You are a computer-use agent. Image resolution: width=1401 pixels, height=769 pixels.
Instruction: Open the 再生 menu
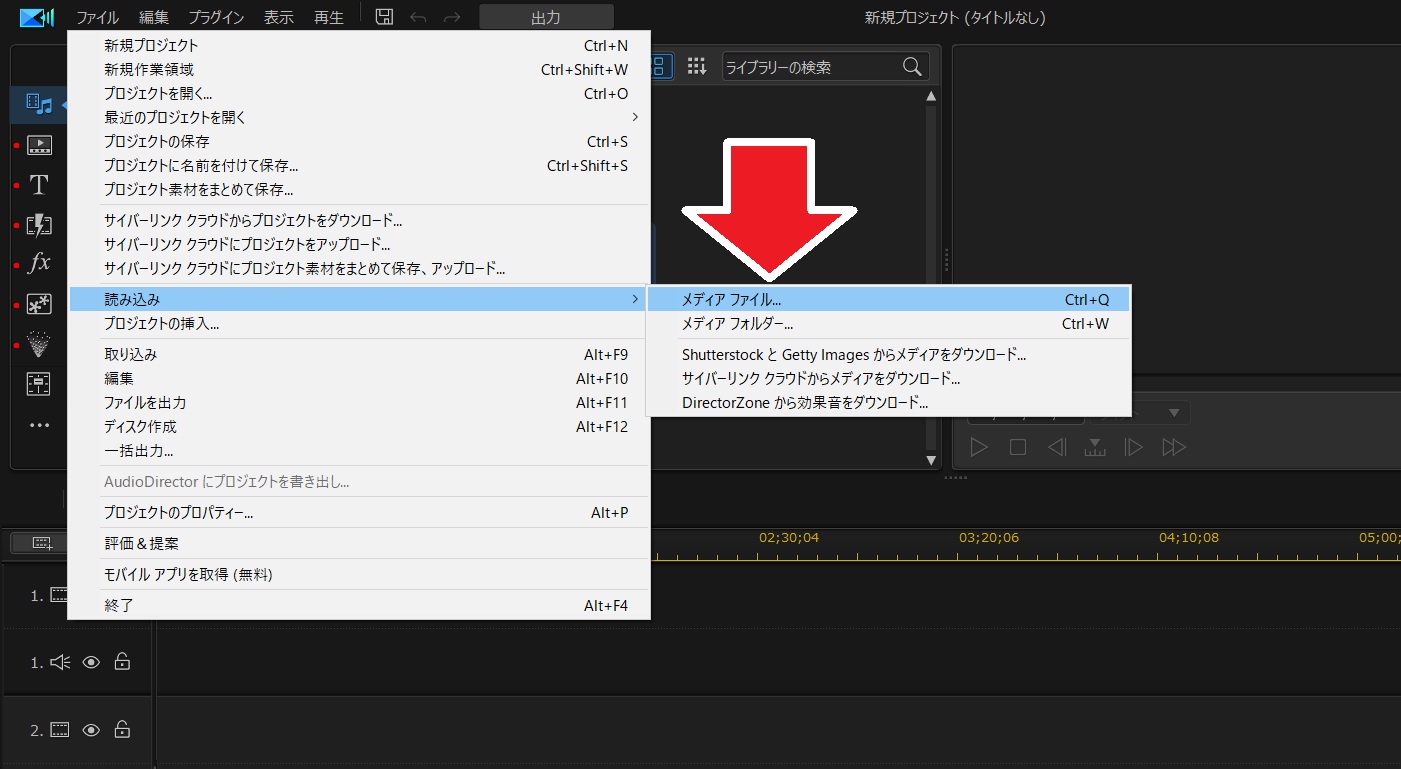329,17
